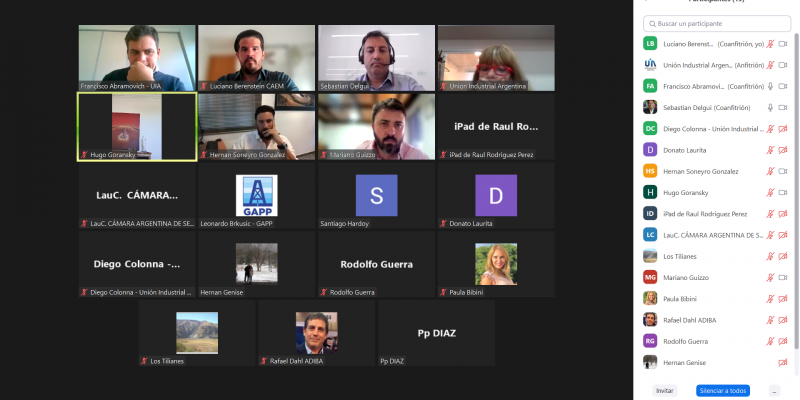This screenshot has height=400, width=800.
Task: Click camera icon for Luciano Berenstein in list
Action: [x=783, y=44]
